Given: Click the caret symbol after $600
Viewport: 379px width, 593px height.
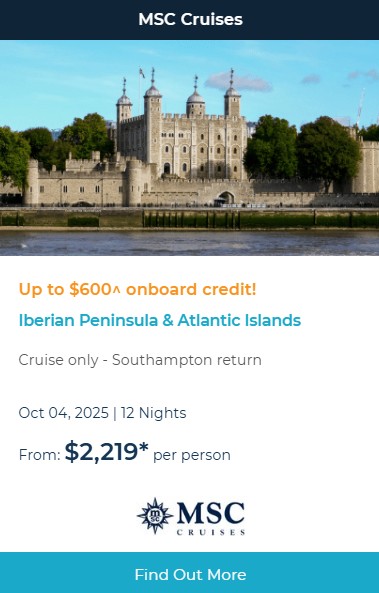Looking at the screenshot, I should (116, 290).
